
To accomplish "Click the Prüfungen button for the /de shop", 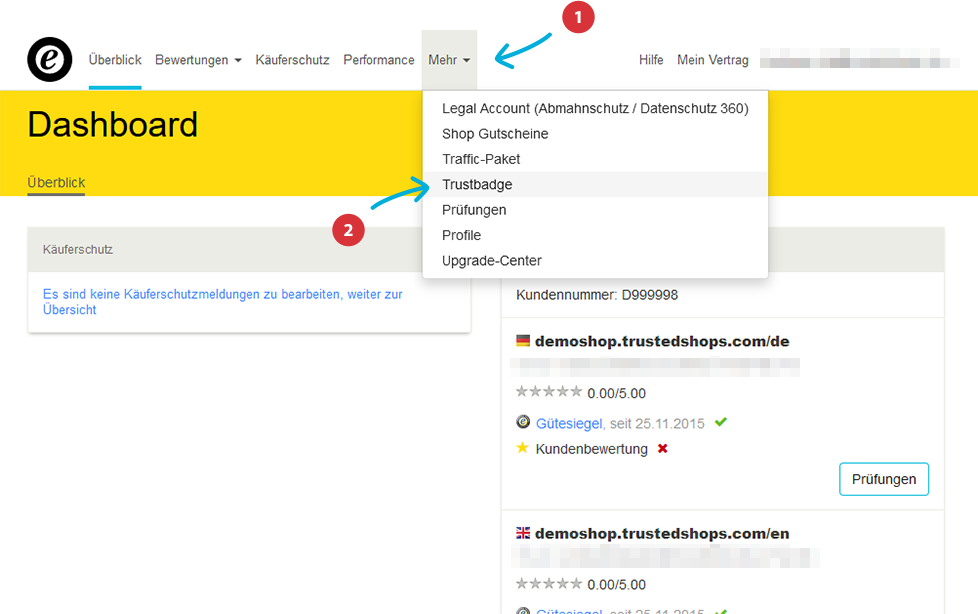I will 884,479.
